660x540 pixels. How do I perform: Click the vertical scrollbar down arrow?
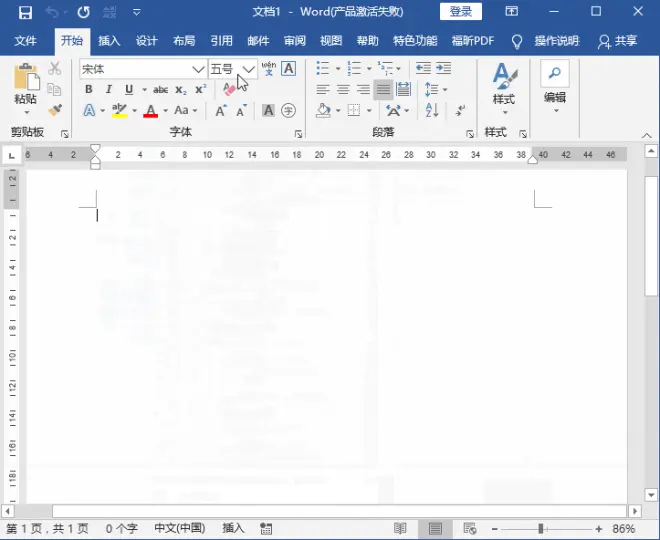651,495
